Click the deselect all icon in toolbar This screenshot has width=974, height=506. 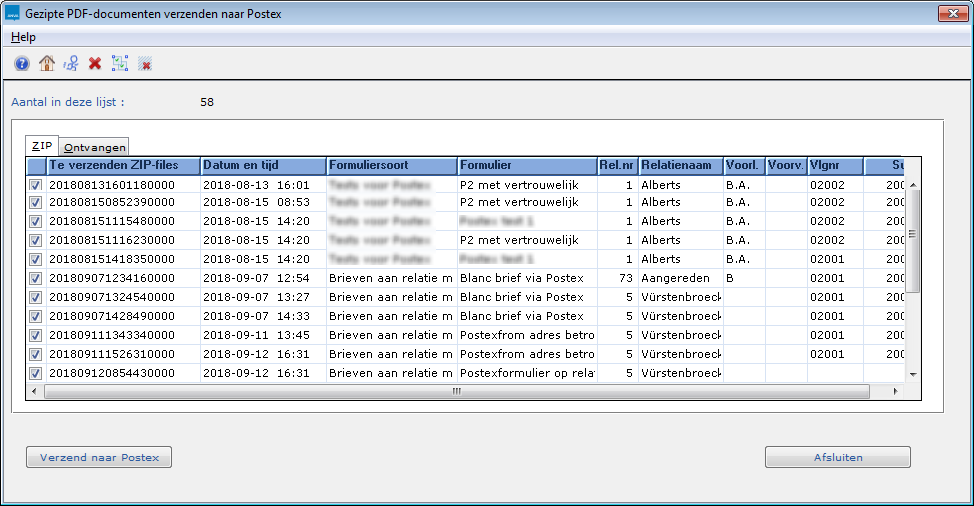144,63
